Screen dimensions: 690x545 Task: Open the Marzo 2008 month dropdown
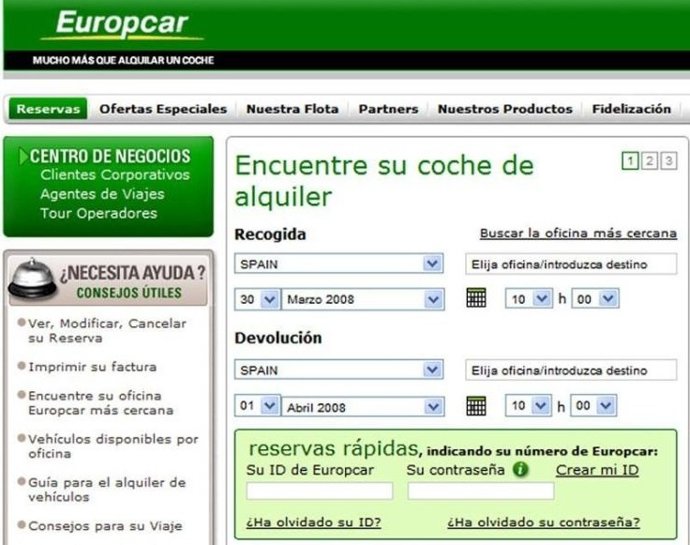point(363,299)
